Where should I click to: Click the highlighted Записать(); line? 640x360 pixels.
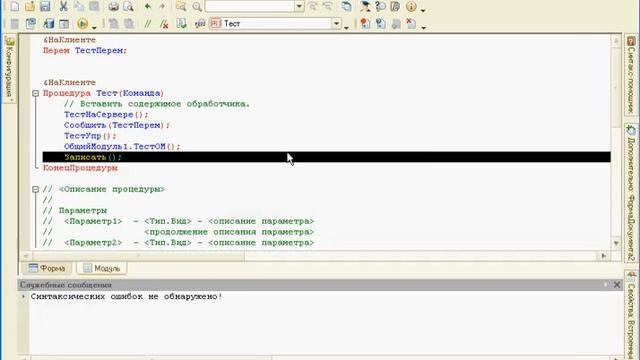coord(327,157)
